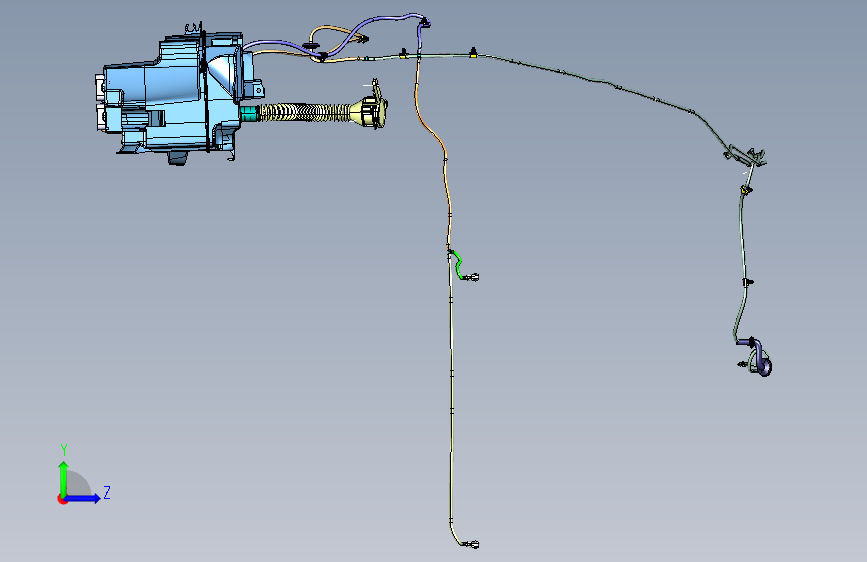Click the blue Z axis arrow of the triad
The width and height of the screenshot is (867, 562).
click(83, 498)
